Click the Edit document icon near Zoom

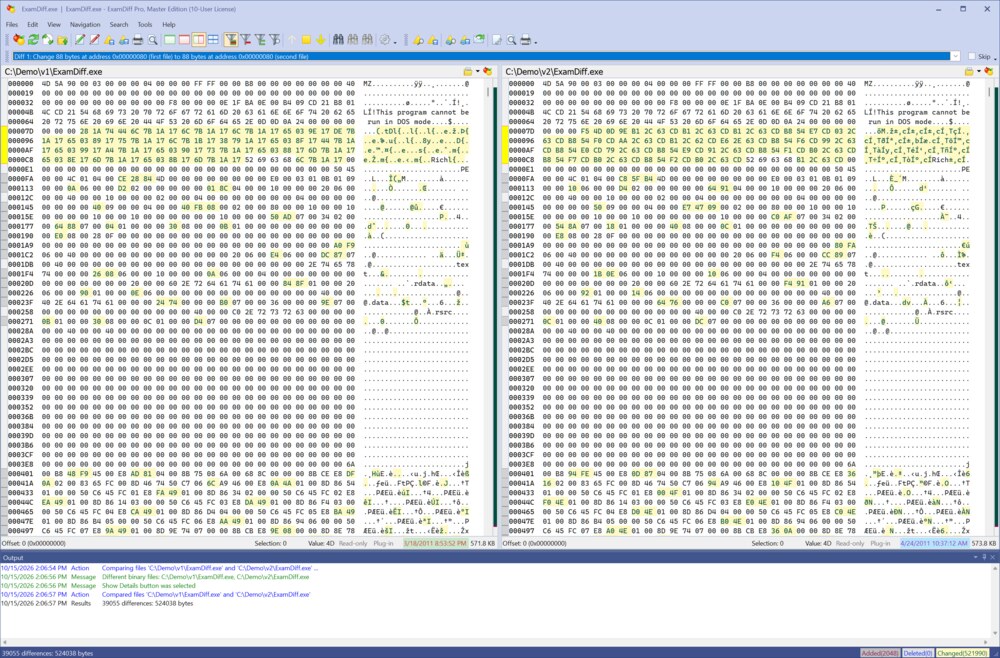[x=496, y=40]
